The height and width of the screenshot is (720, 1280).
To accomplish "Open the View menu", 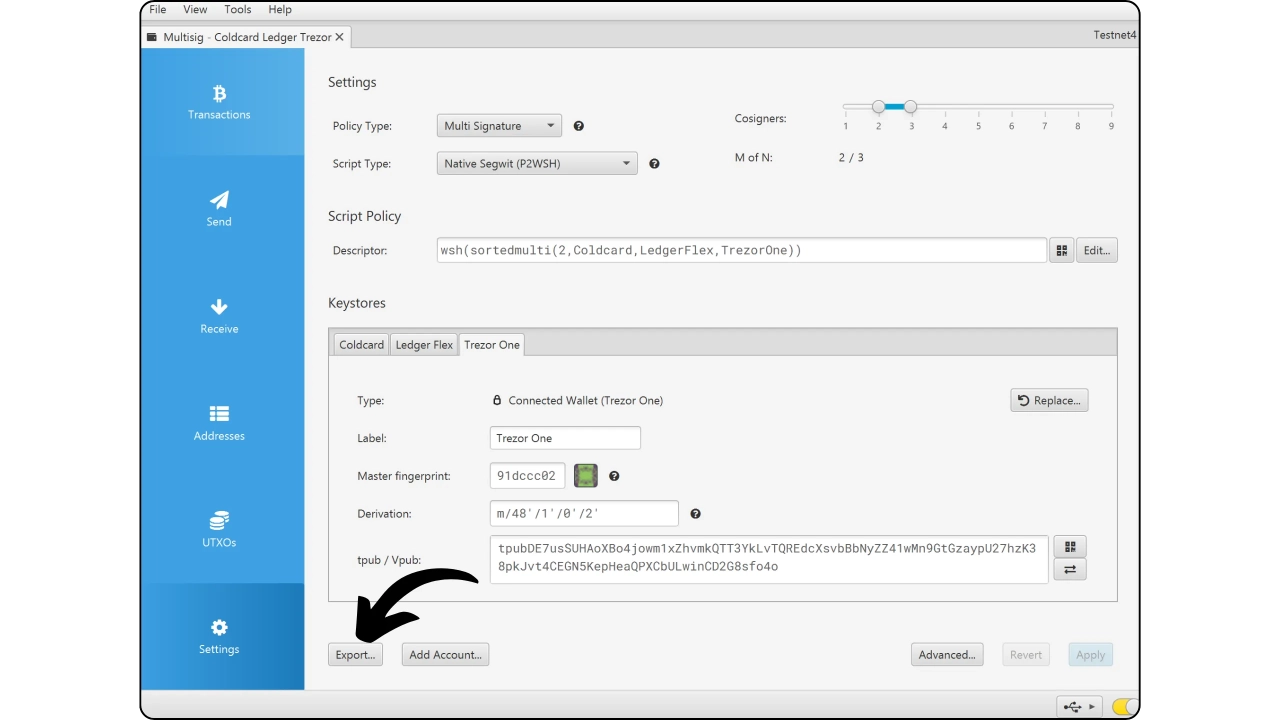I will tap(196, 9).
